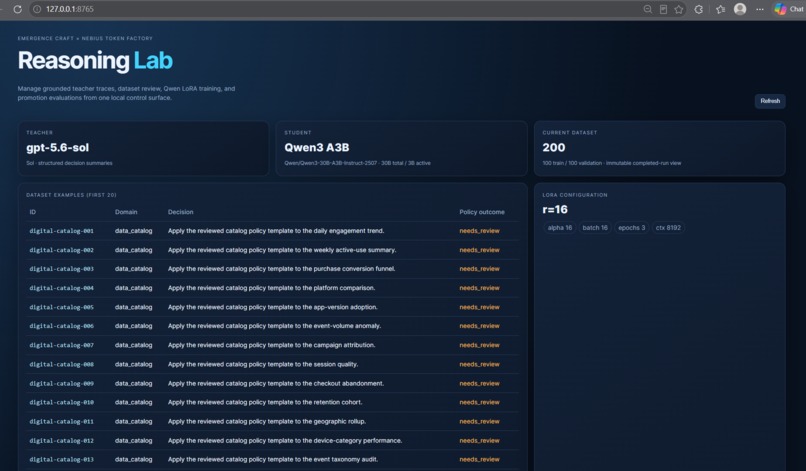Click the digital-catalog-007 row ID
This screenshot has height=471, width=806.
click(x=61, y=345)
